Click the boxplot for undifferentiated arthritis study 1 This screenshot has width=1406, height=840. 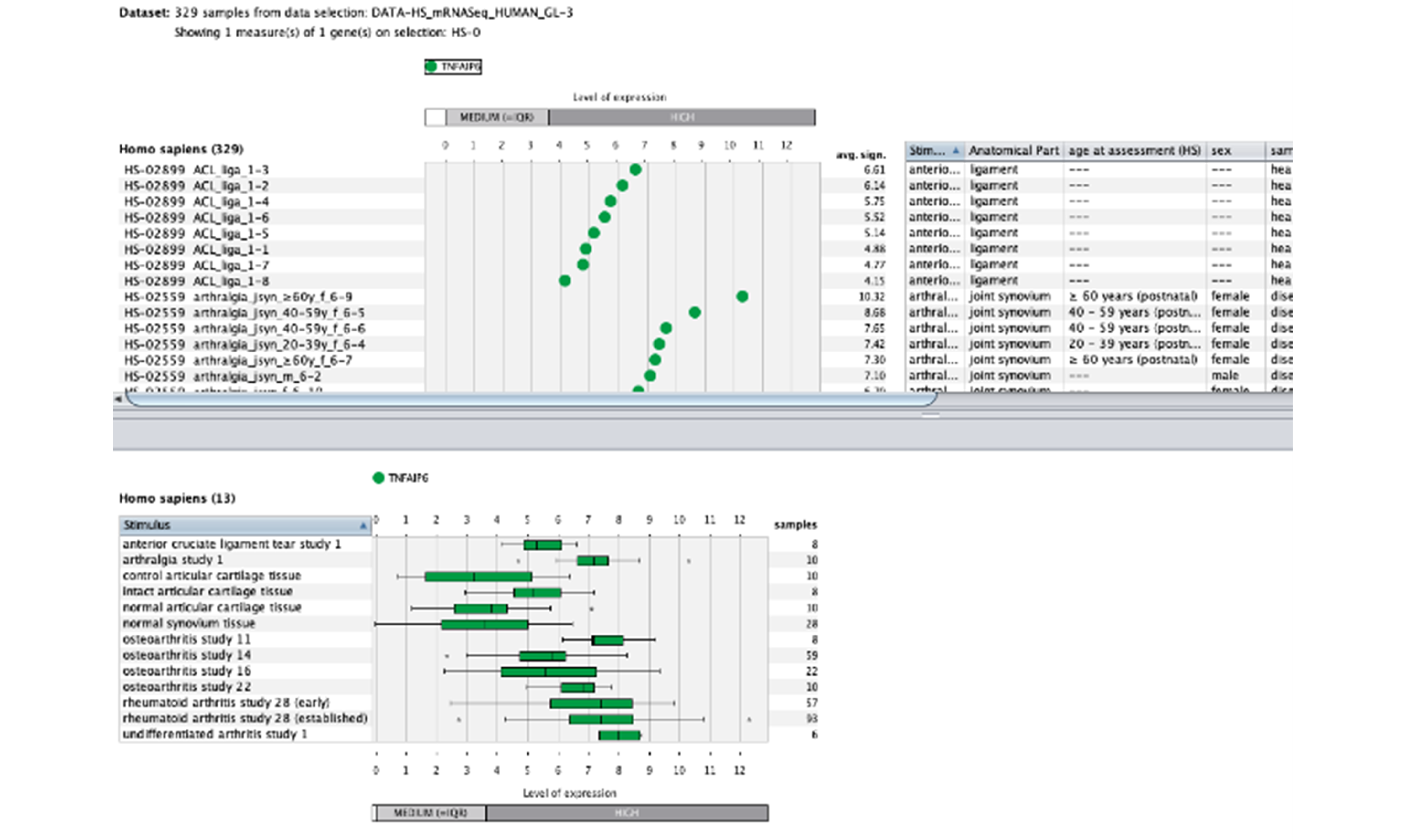tap(620, 735)
